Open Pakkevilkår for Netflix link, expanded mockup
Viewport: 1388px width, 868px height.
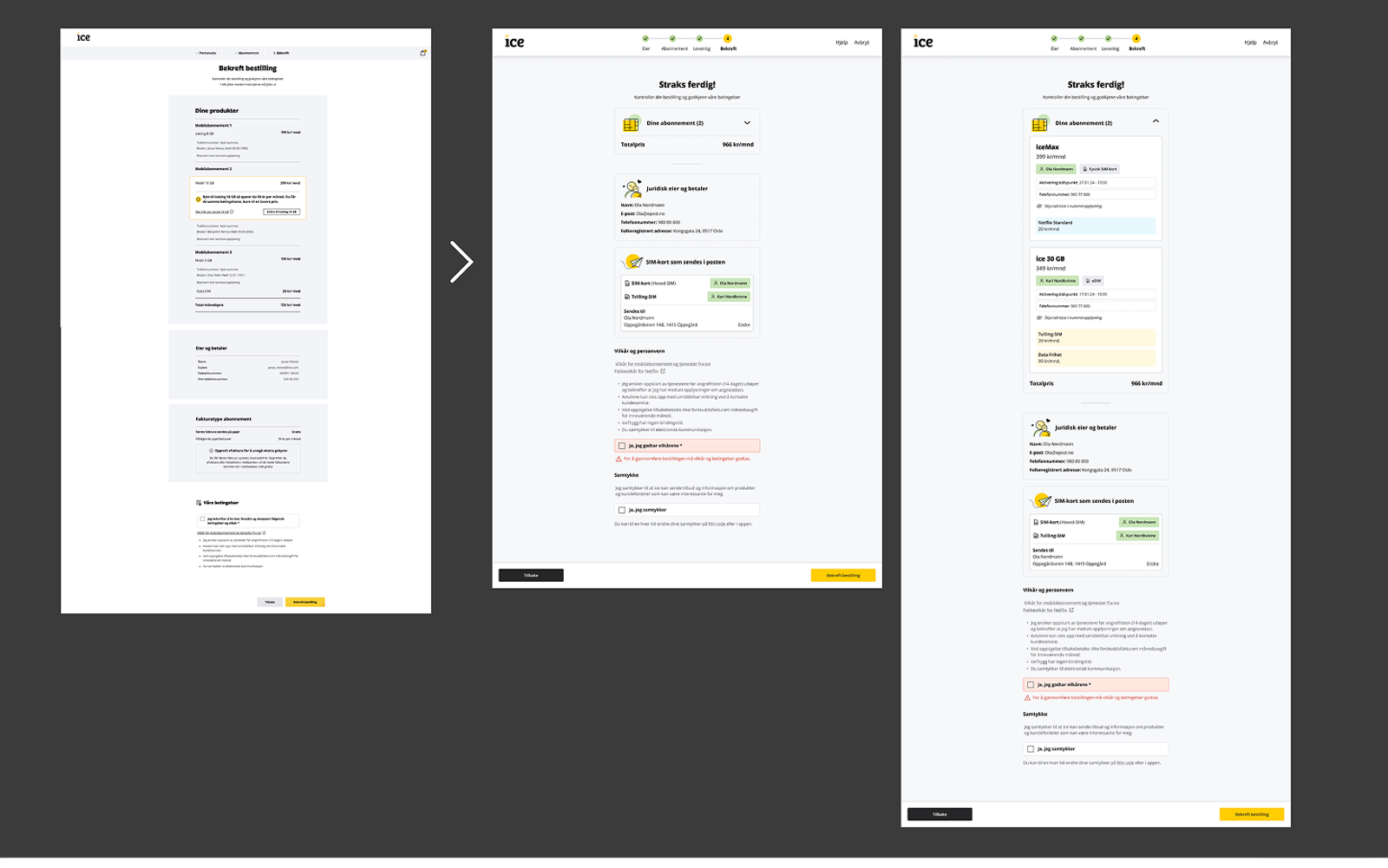1045,610
